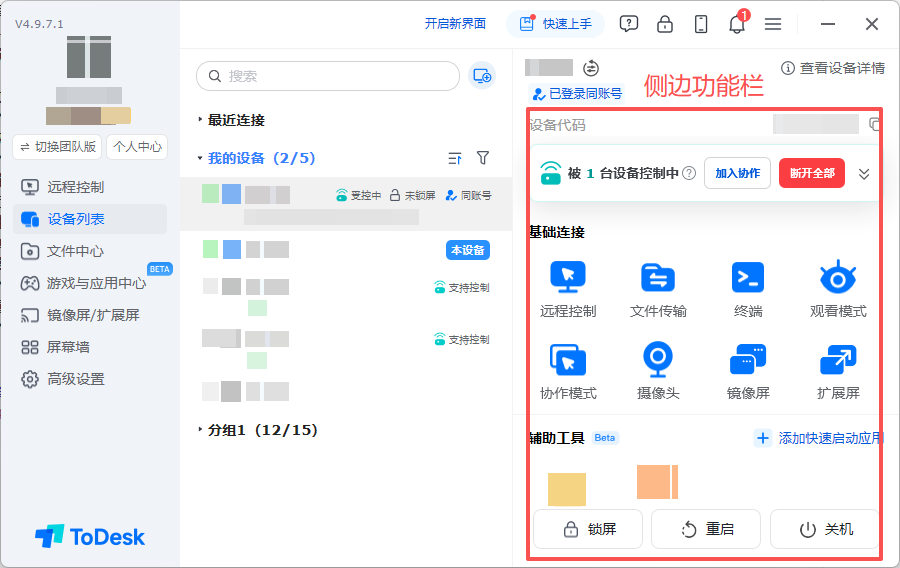
Task: Open 个人中心
Action: click(137, 147)
